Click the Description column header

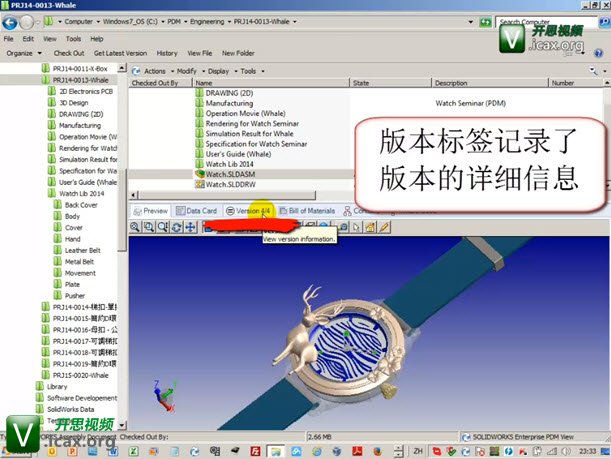click(490, 83)
